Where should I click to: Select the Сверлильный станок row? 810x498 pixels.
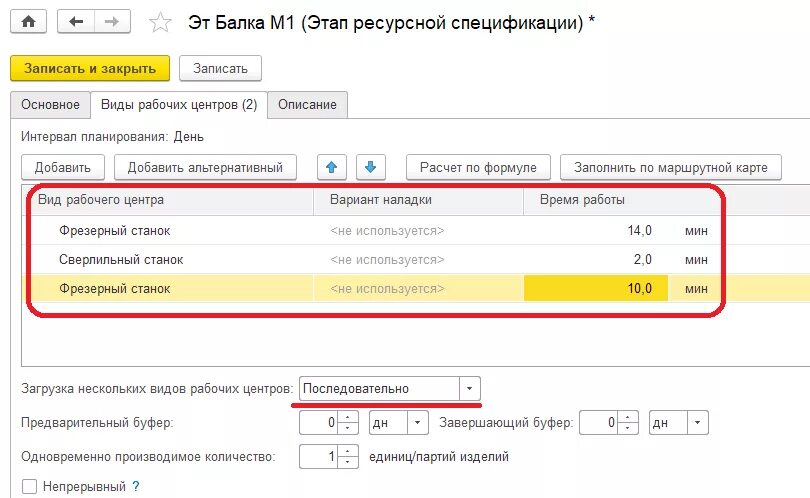pos(416,259)
